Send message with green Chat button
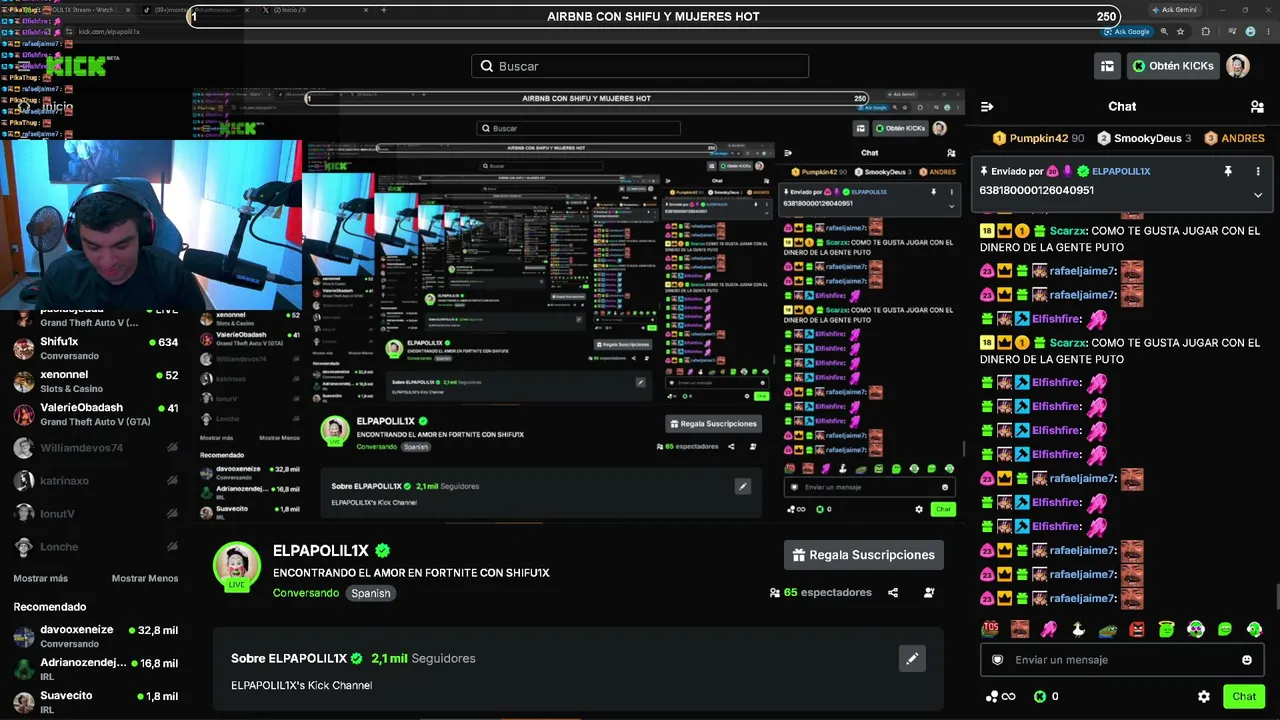The height and width of the screenshot is (720, 1280). [1244, 696]
